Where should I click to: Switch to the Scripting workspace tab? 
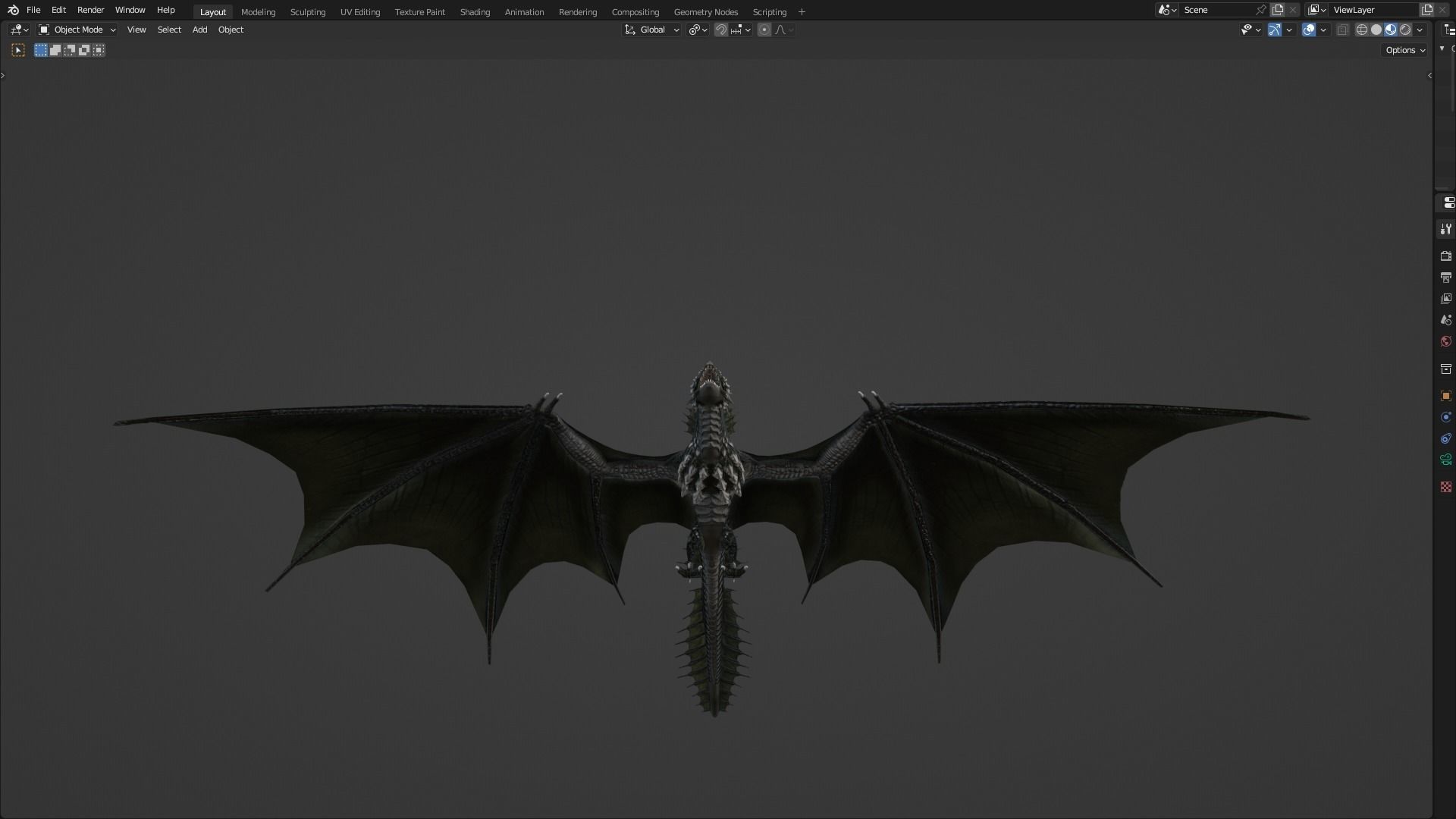coord(769,12)
